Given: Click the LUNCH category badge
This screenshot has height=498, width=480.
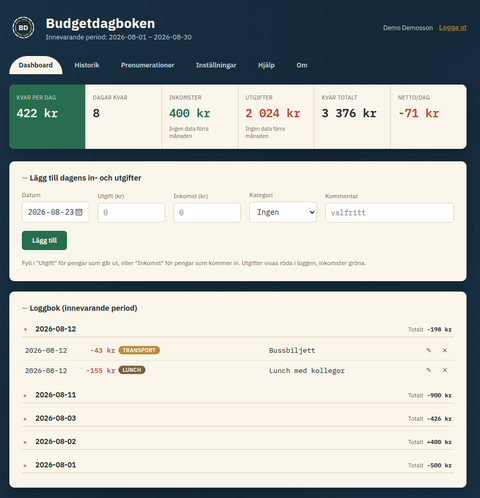Looking at the screenshot, I should [132, 370].
